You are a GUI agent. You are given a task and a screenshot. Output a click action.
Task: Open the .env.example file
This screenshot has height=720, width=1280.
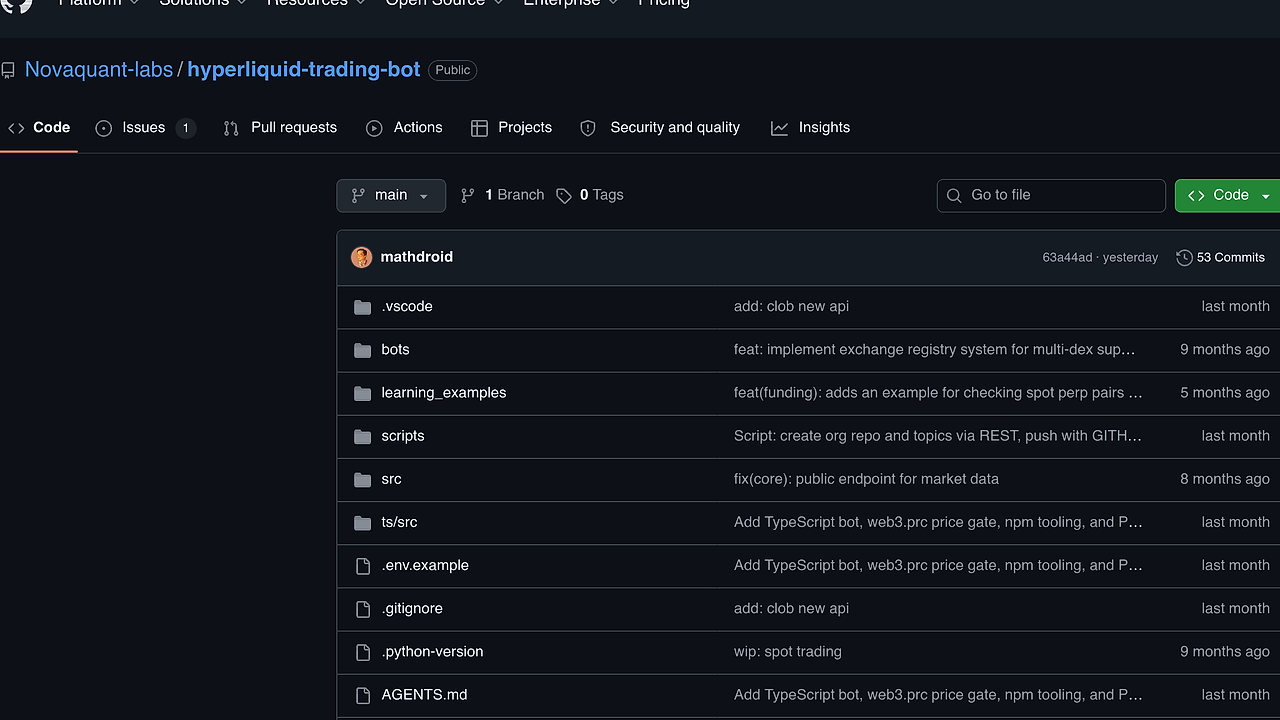pyautogui.click(x=425, y=565)
